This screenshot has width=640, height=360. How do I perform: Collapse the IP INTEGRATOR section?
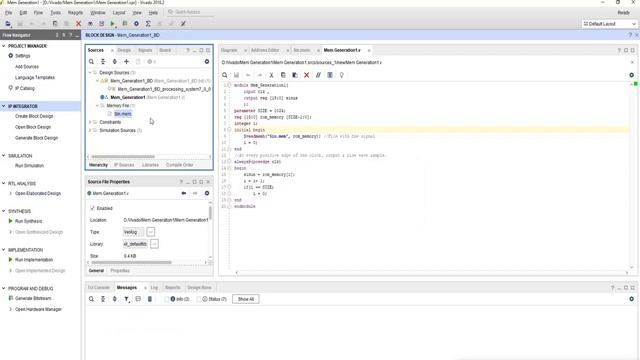click(x=4, y=106)
